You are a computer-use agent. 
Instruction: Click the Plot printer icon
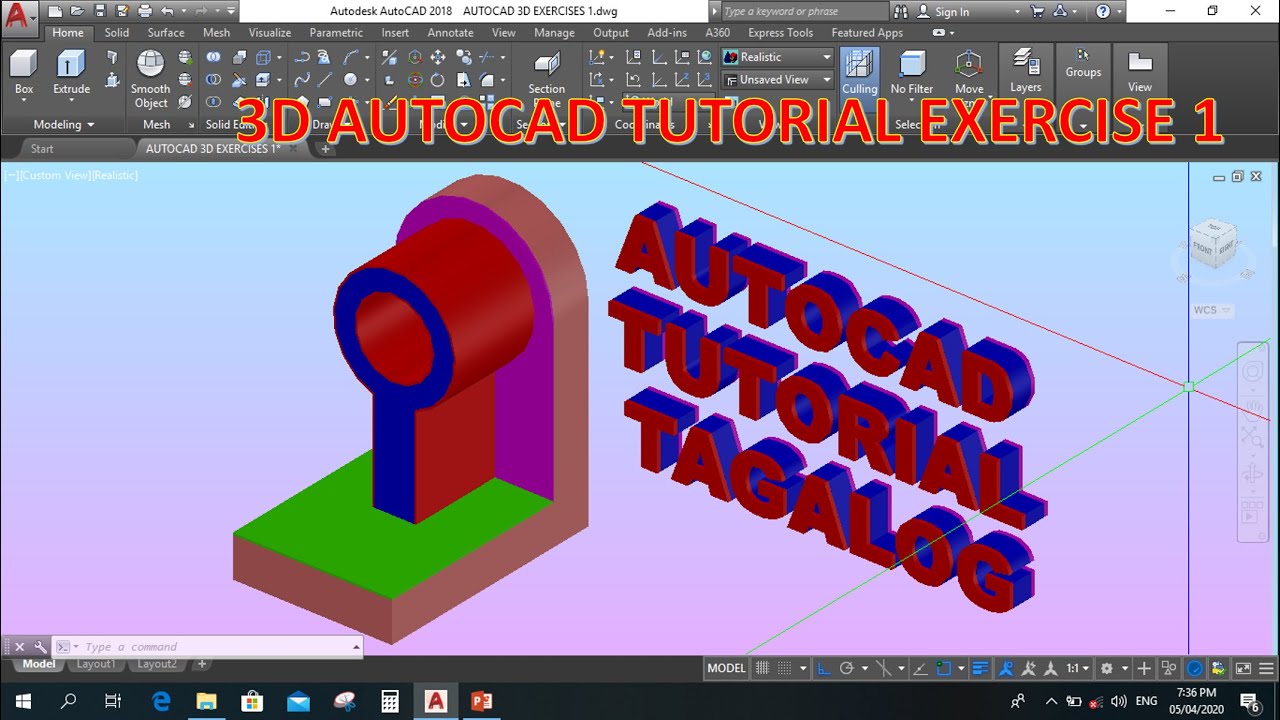[x=145, y=12]
